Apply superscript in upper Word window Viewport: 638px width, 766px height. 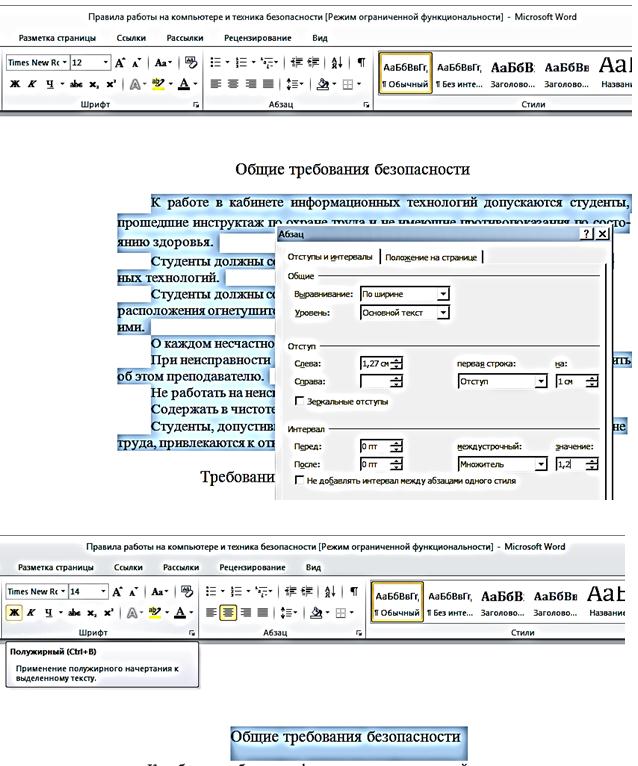click(111, 84)
